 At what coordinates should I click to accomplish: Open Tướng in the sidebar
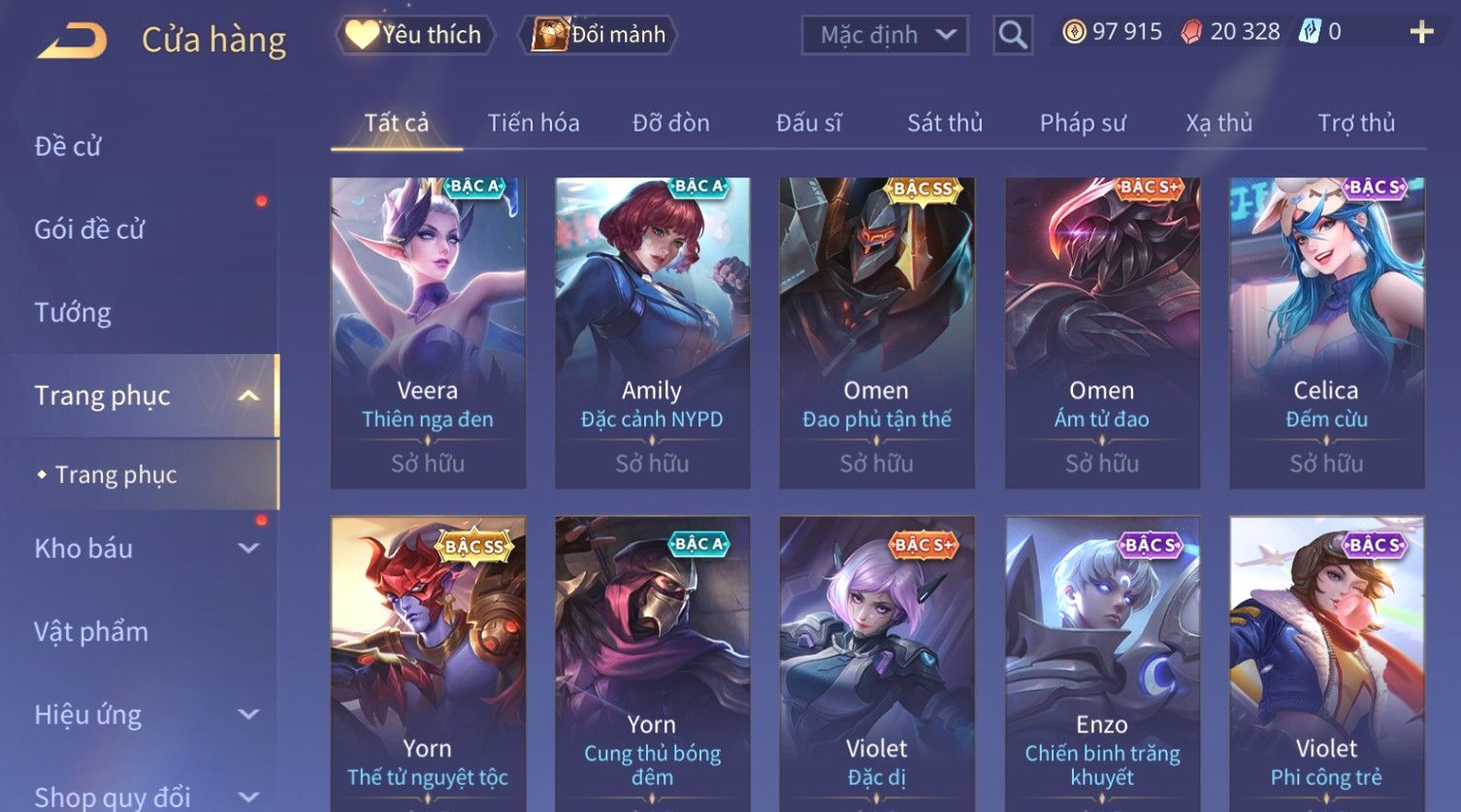(x=73, y=312)
